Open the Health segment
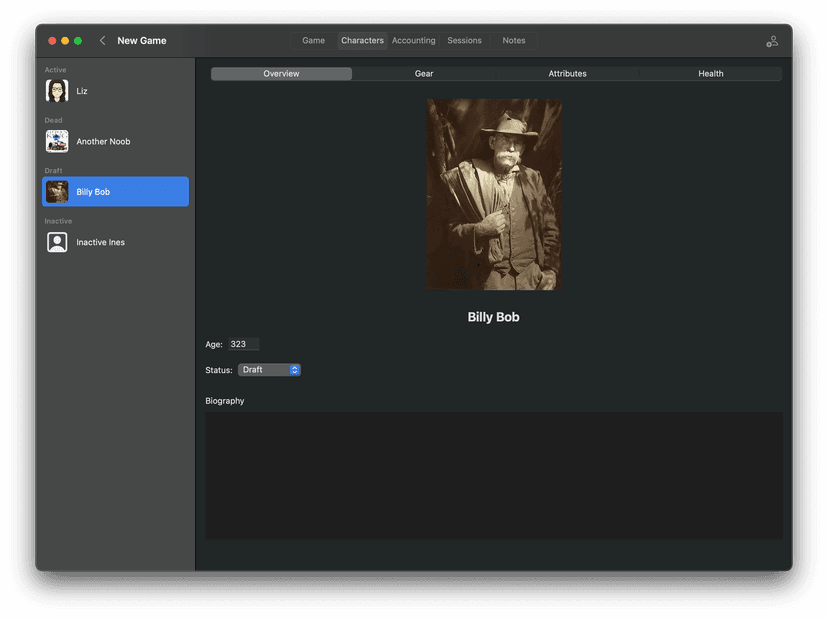Viewport: 828px width, 618px height. pyautogui.click(x=711, y=74)
